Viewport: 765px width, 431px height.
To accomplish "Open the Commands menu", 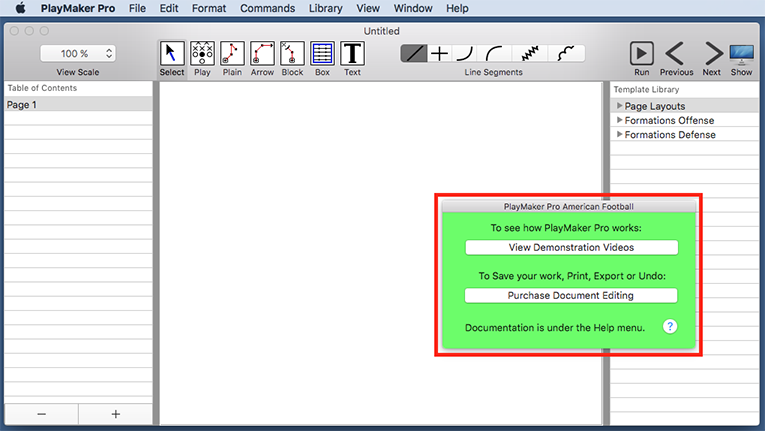I will click(x=267, y=8).
